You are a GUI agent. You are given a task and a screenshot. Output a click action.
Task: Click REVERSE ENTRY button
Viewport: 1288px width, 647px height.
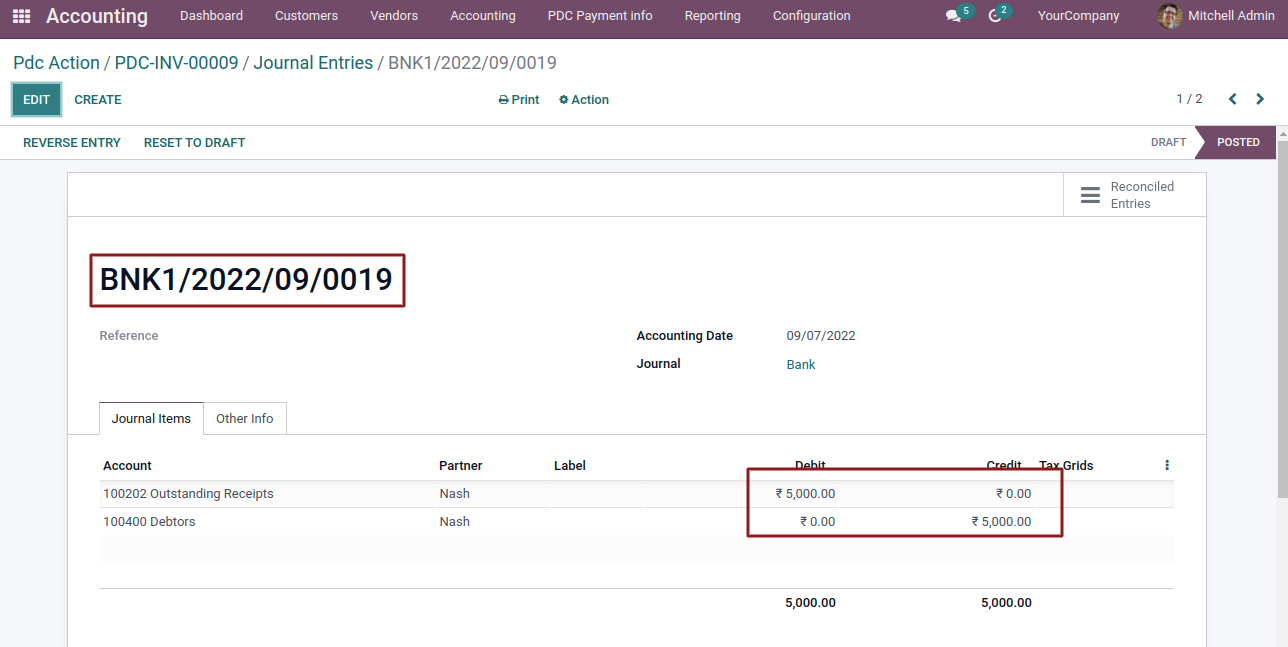(x=72, y=143)
